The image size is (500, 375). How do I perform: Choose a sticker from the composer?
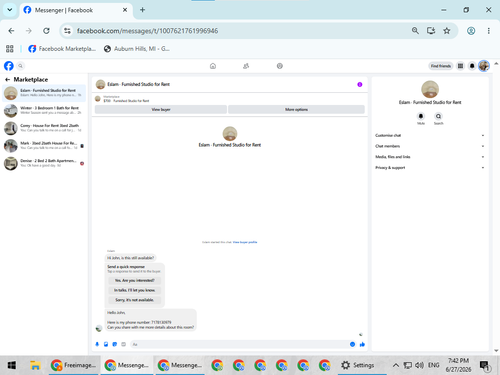tap(115, 344)
